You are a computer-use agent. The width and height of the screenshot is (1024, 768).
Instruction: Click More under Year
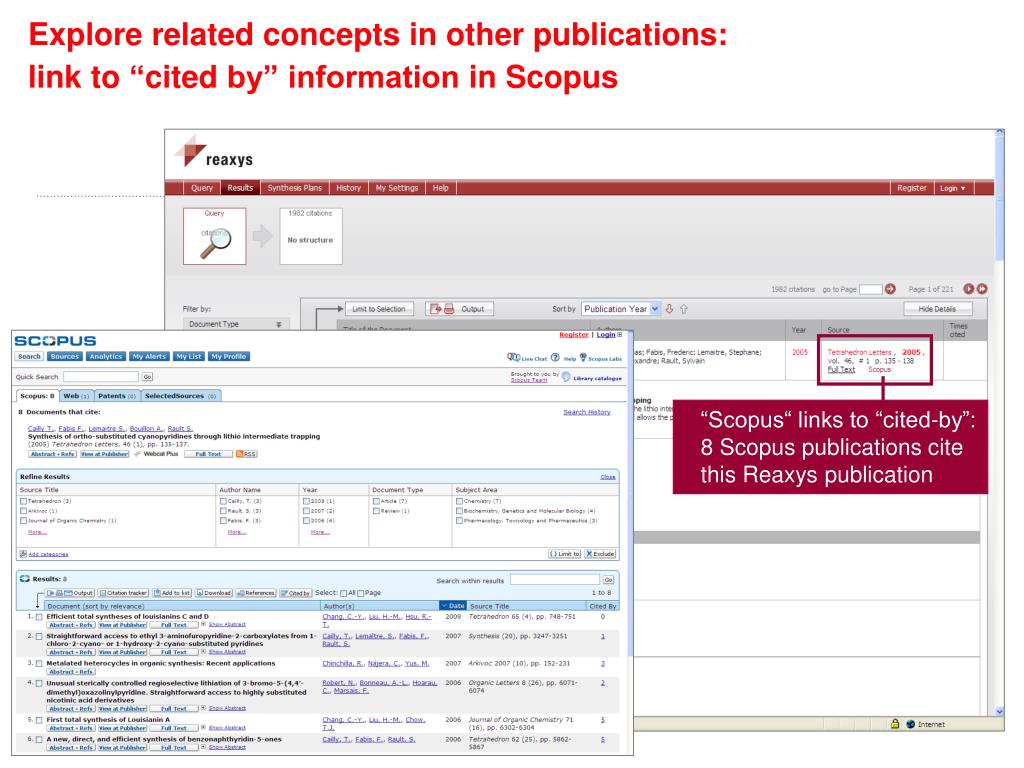tap(319, 532)
